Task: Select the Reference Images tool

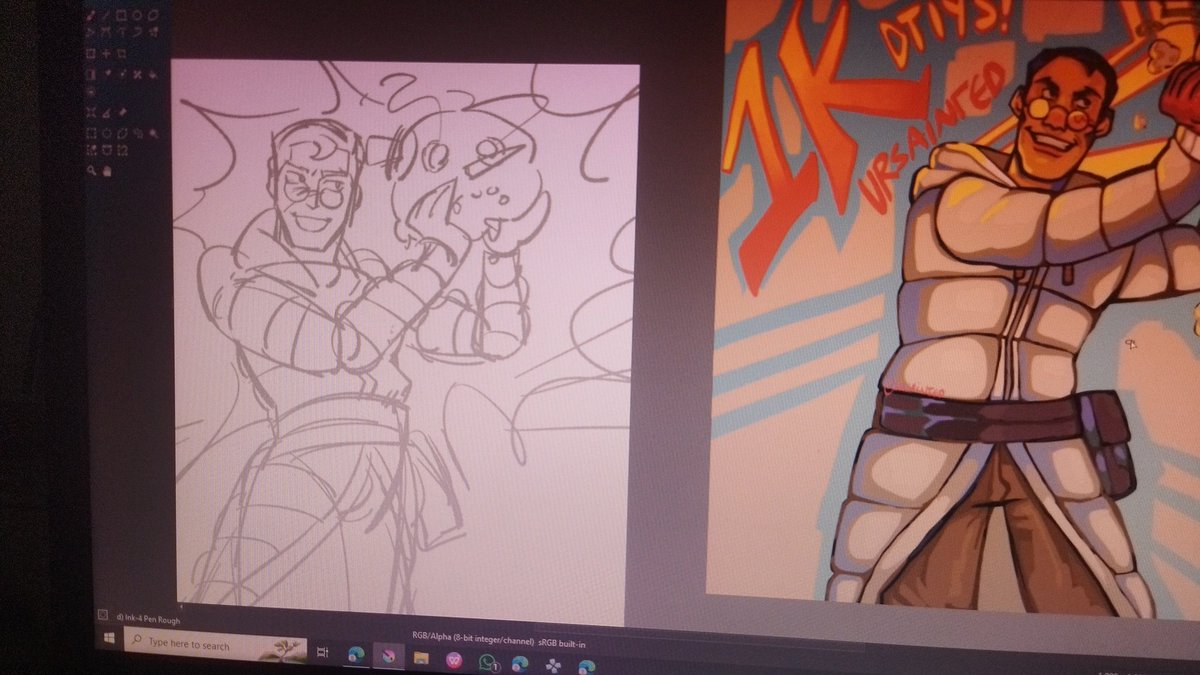Action: pos(122,111)
